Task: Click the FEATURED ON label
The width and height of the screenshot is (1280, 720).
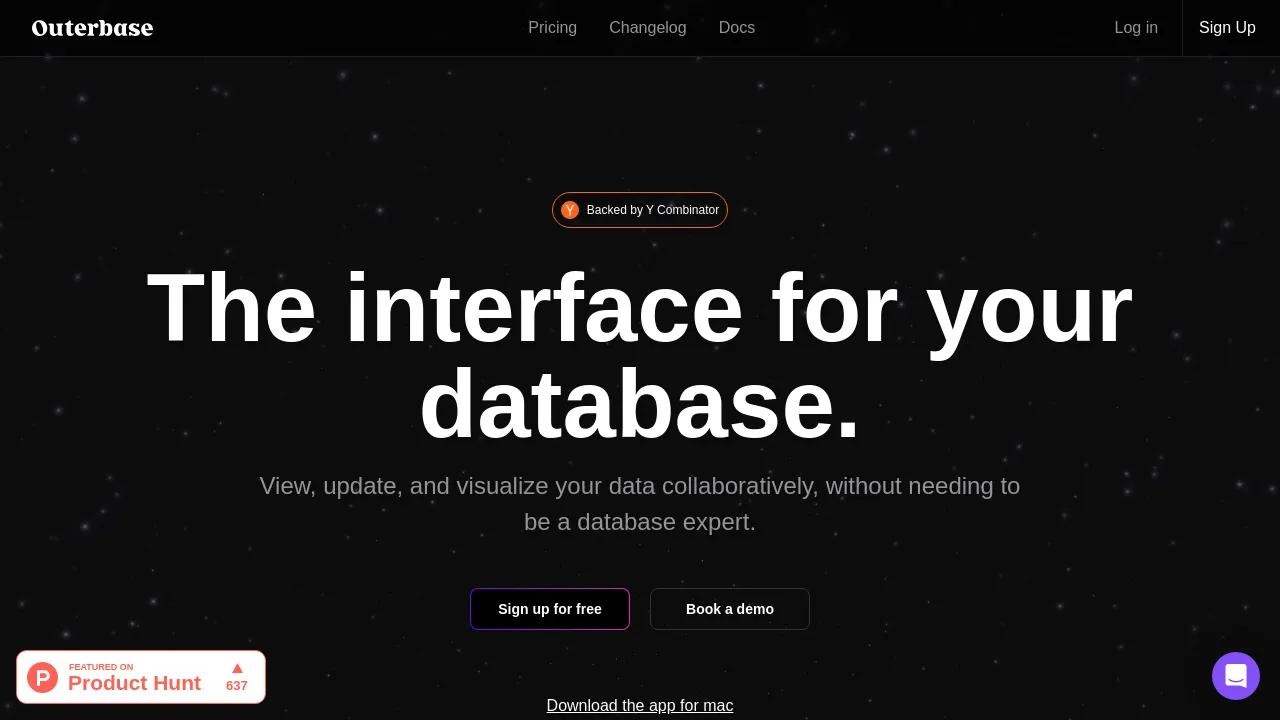Action: (x=101, y=667)
